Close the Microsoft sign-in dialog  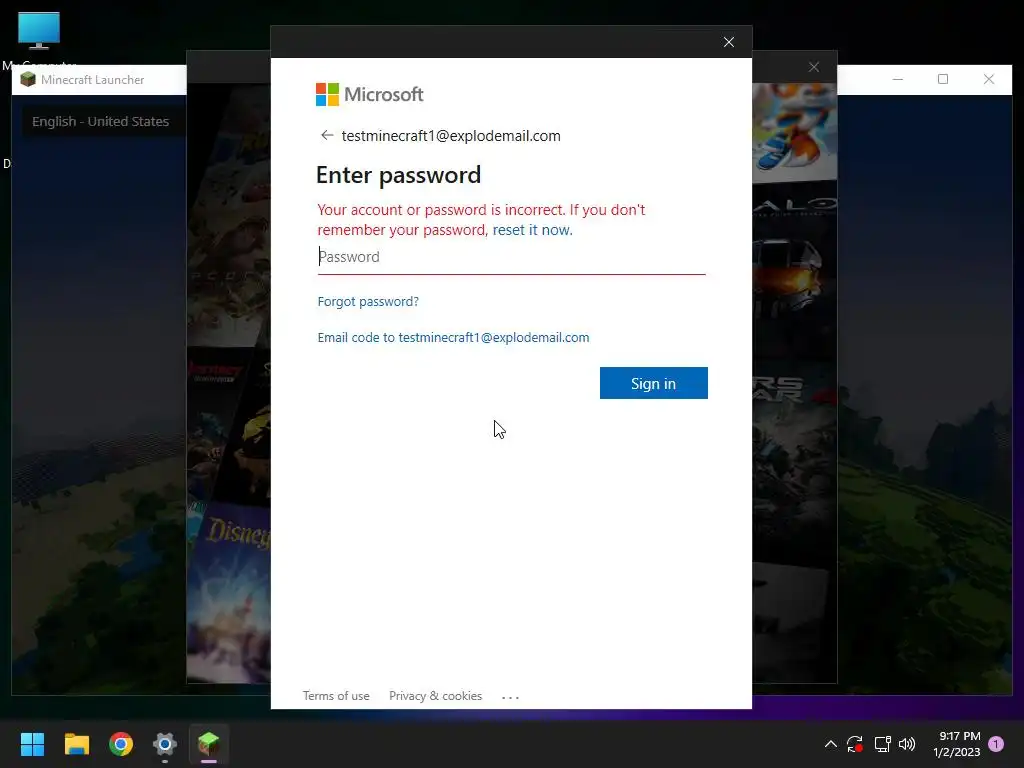(x=729, y=42)
